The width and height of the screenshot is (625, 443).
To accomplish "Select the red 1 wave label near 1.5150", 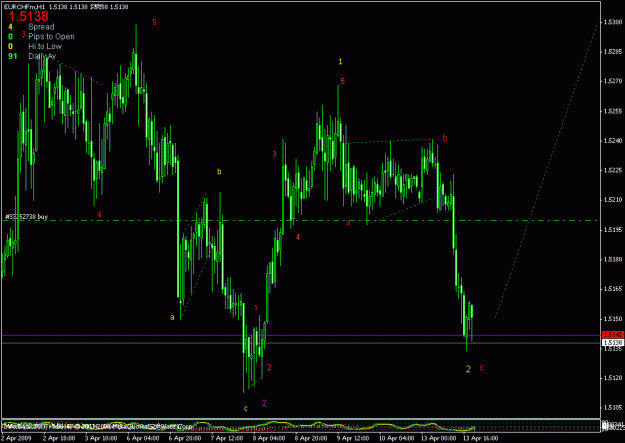I will click(x=256, y=308).
